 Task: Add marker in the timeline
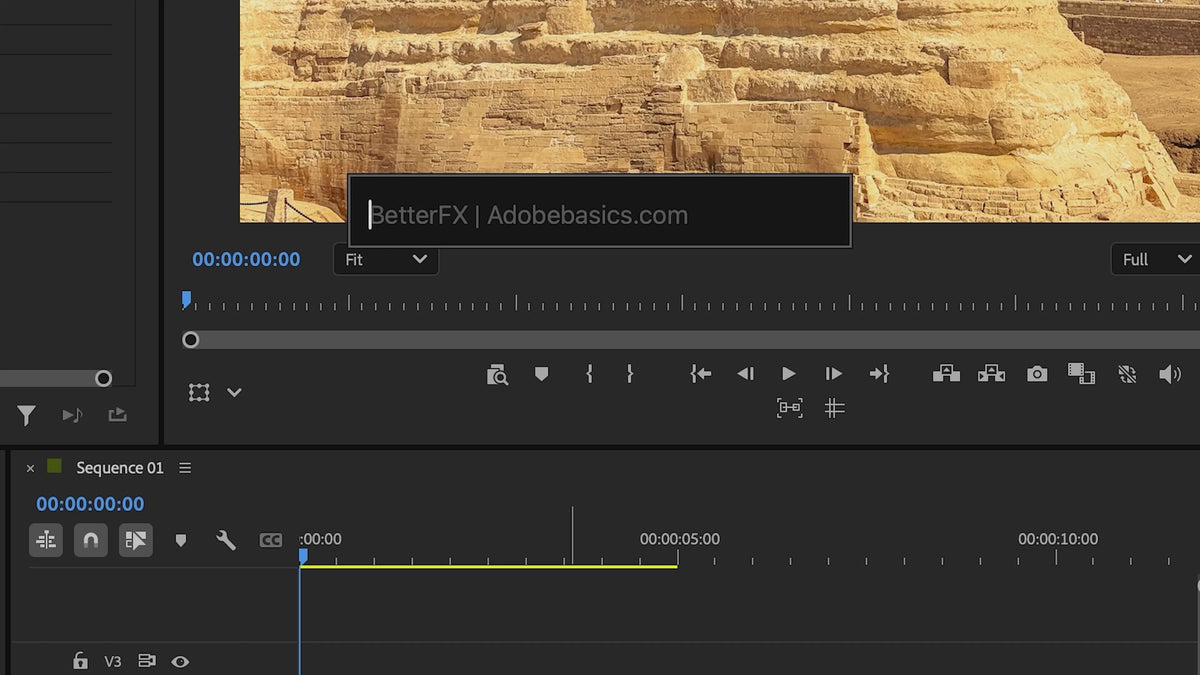click(181, 541)
